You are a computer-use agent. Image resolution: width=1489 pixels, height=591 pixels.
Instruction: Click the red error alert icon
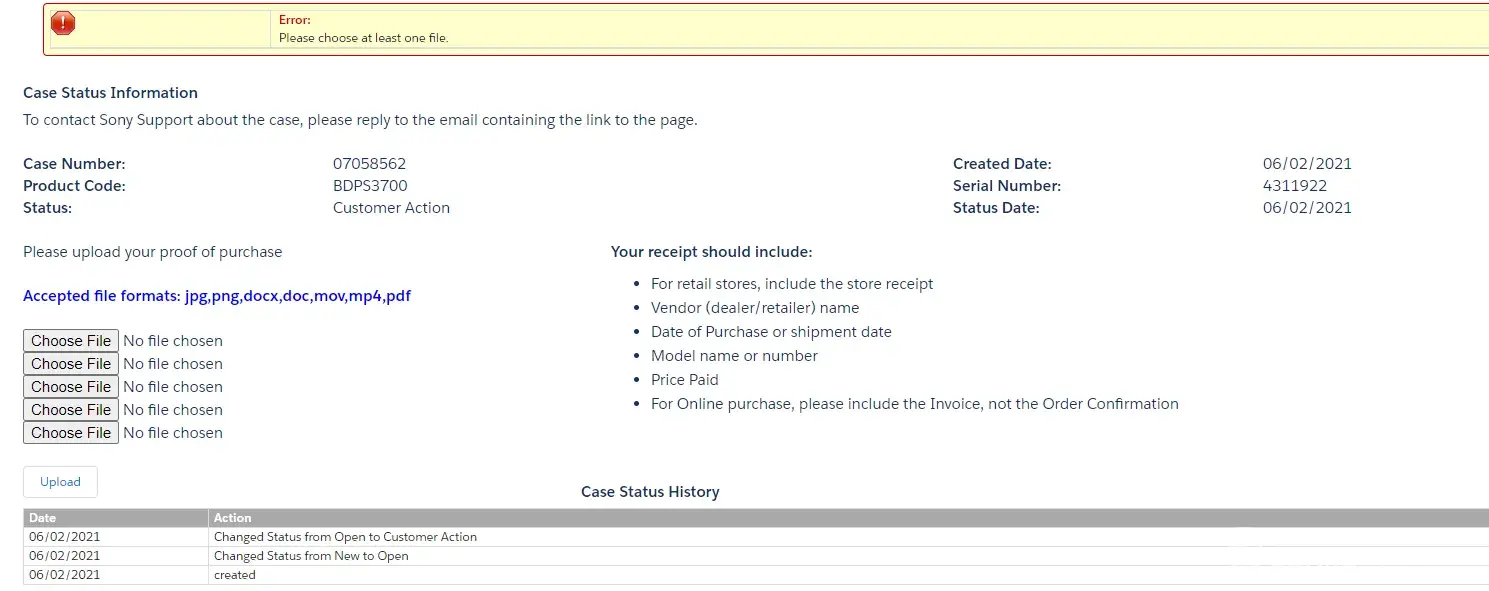pyautogui.click(x=63, y=23)
